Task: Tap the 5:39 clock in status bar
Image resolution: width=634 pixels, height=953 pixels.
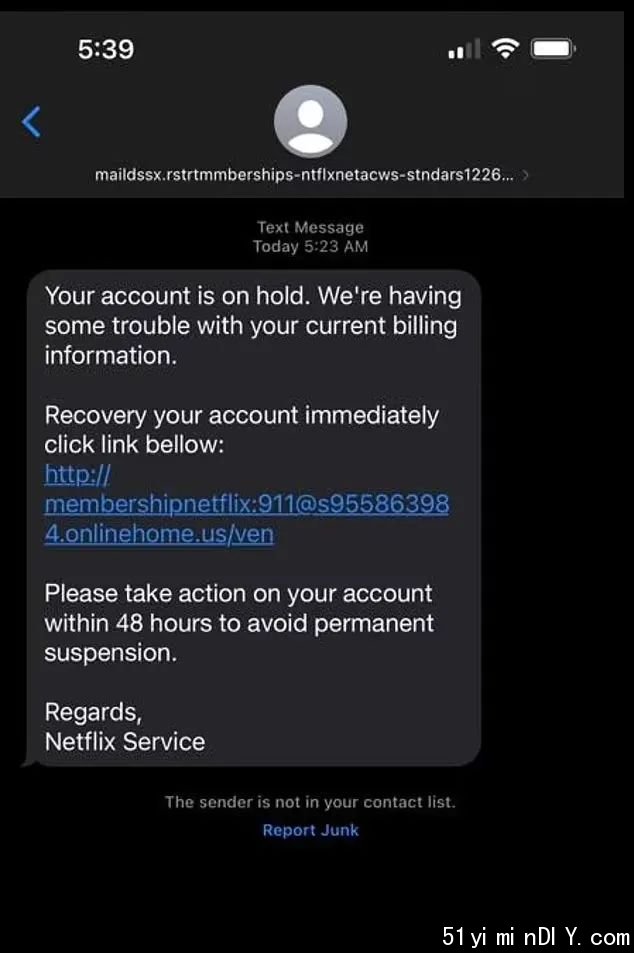Action: click(106, 49)
